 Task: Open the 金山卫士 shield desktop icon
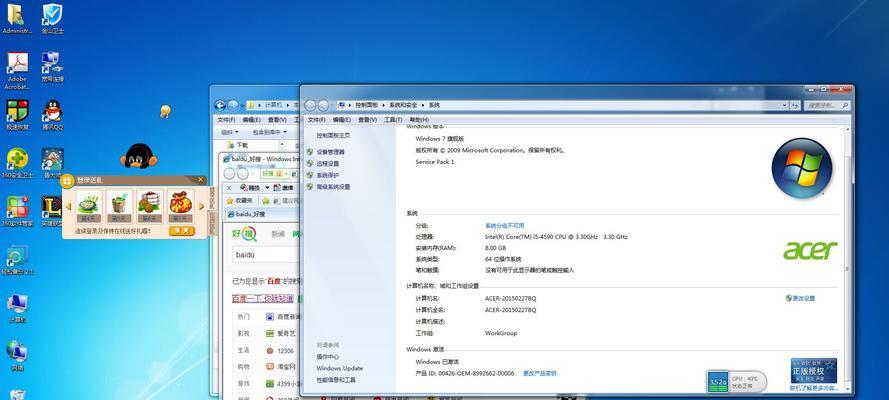click(53, 19)
